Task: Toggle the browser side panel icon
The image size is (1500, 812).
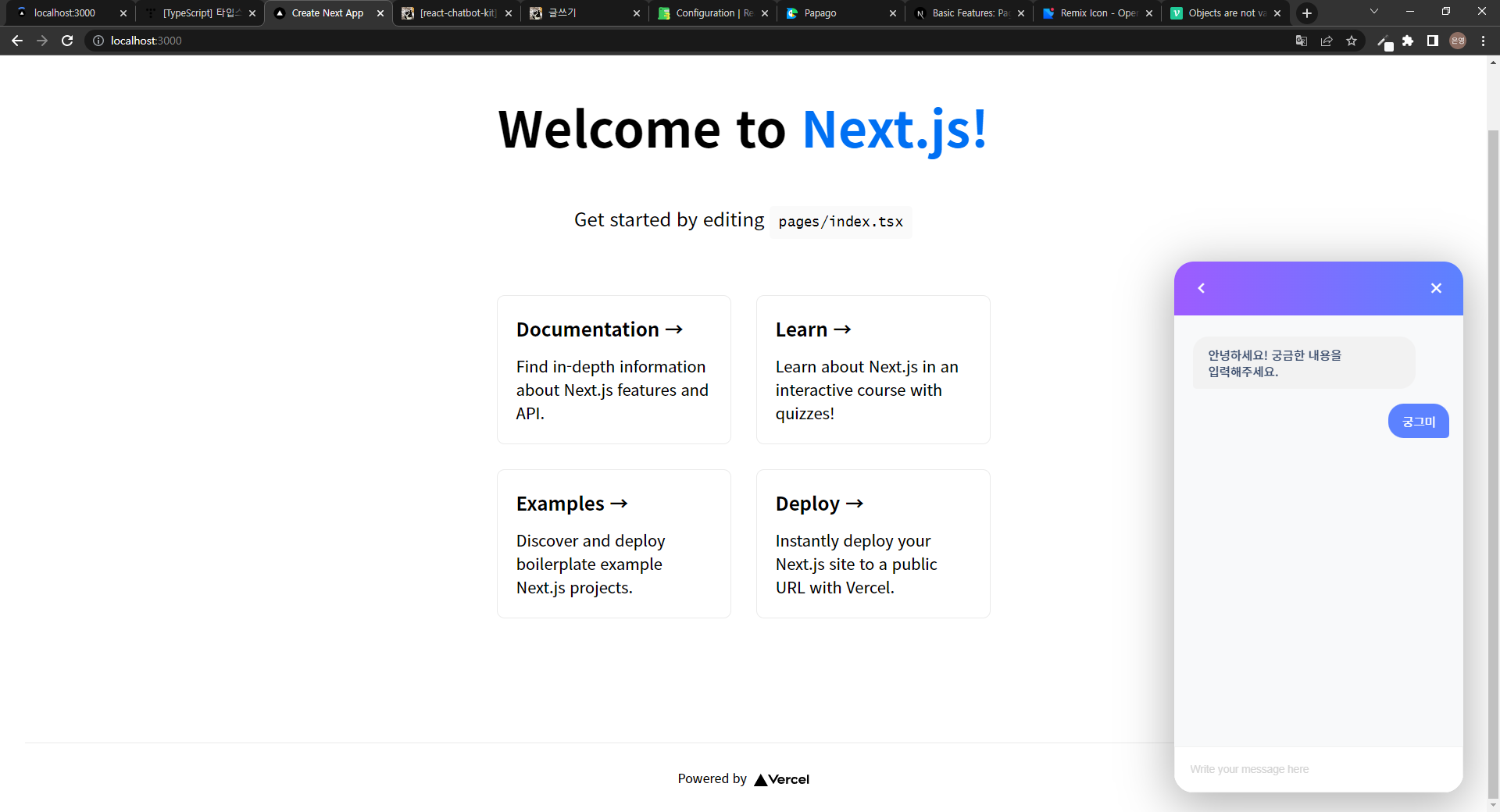Action: [x=1433, y=41]
